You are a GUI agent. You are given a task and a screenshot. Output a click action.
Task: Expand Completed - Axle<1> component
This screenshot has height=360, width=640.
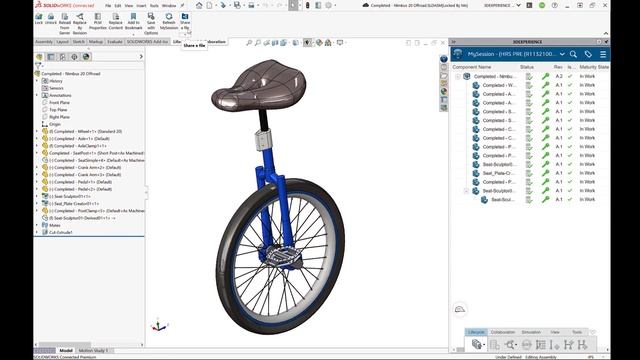click(37, 139)
